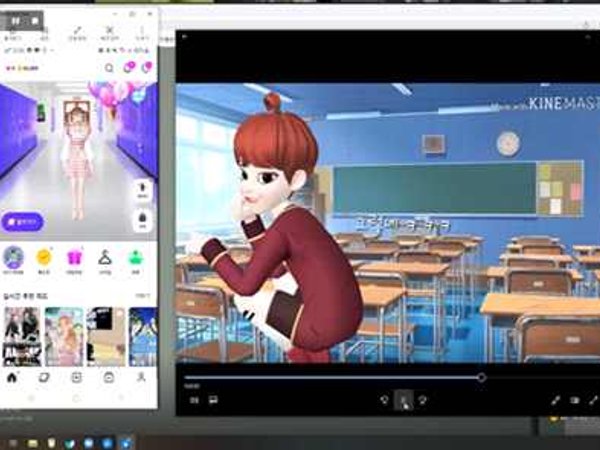Open the purple circular profile shortcut

tap(13, 257)
